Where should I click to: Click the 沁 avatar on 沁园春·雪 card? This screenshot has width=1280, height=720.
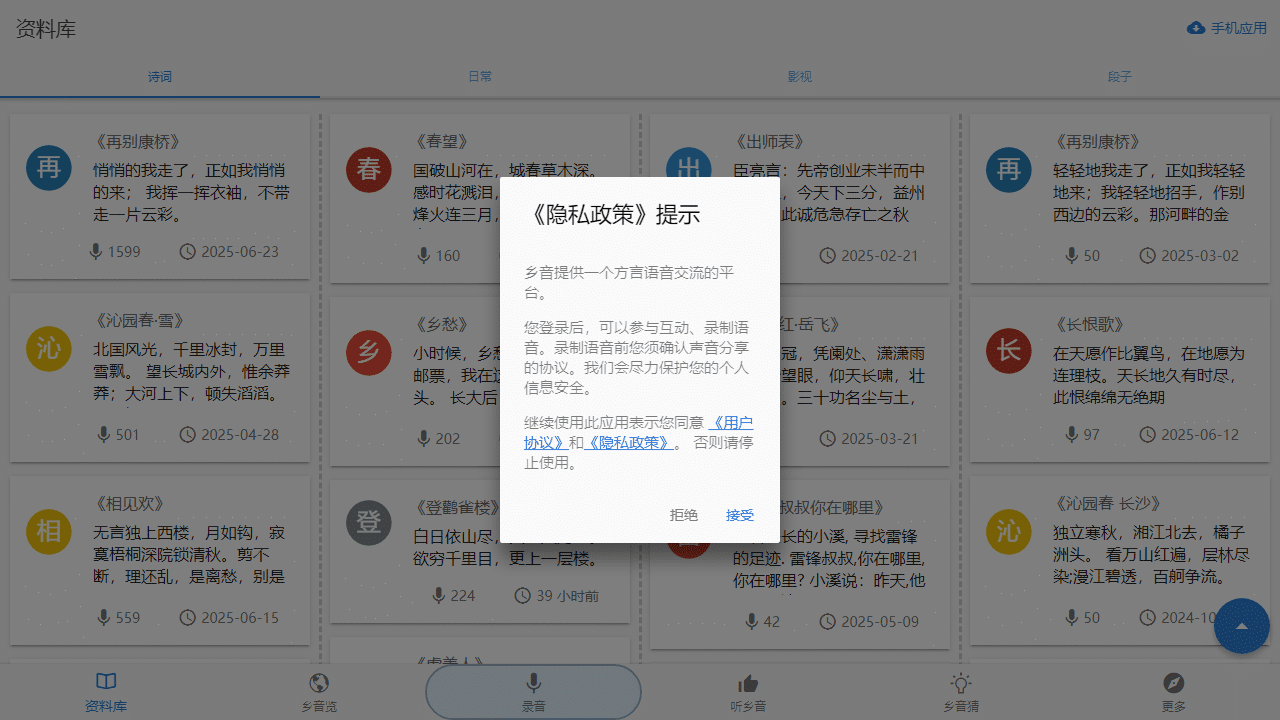pos(49,349)
